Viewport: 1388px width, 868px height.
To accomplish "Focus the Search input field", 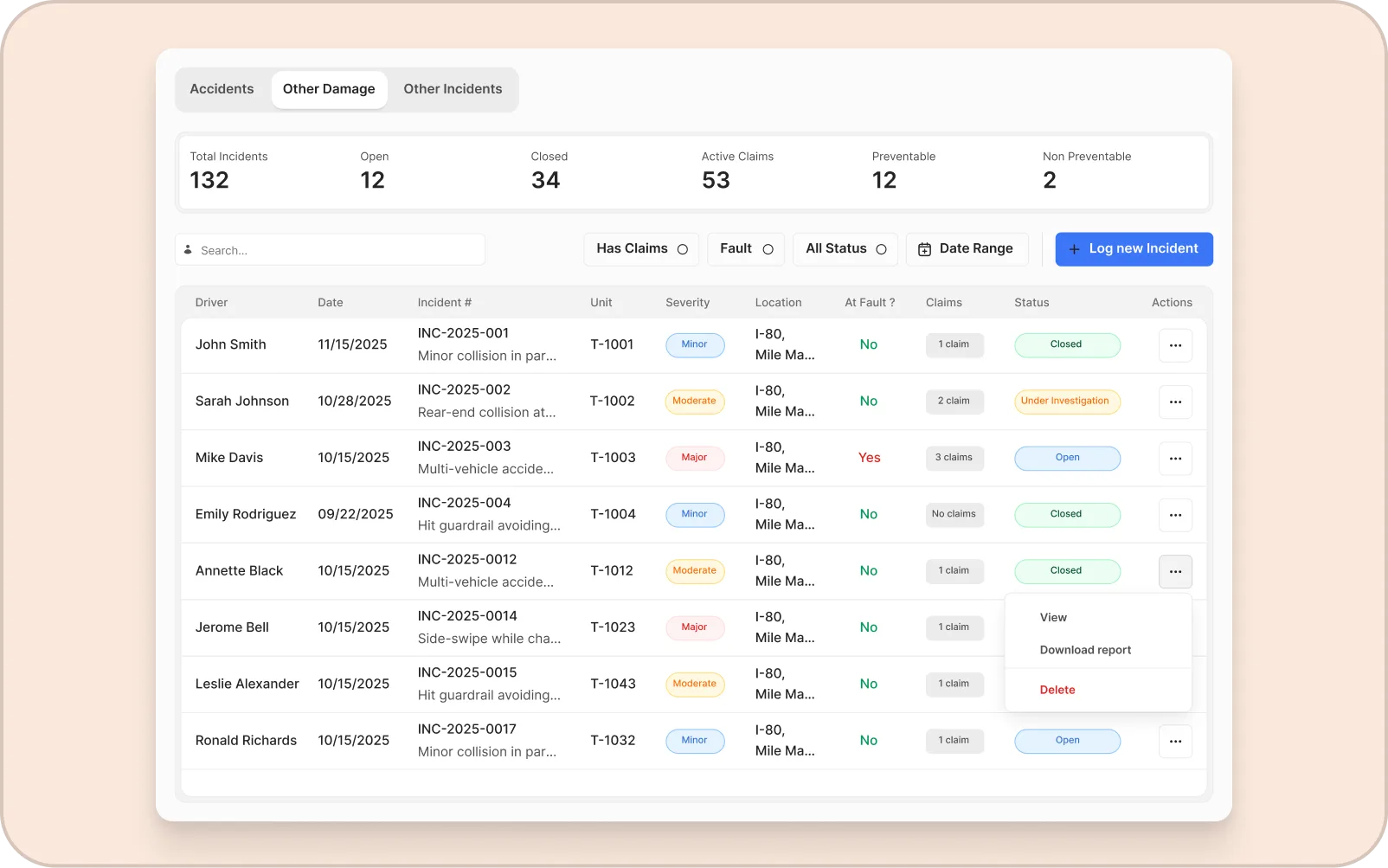I will [x=330, y=250].
